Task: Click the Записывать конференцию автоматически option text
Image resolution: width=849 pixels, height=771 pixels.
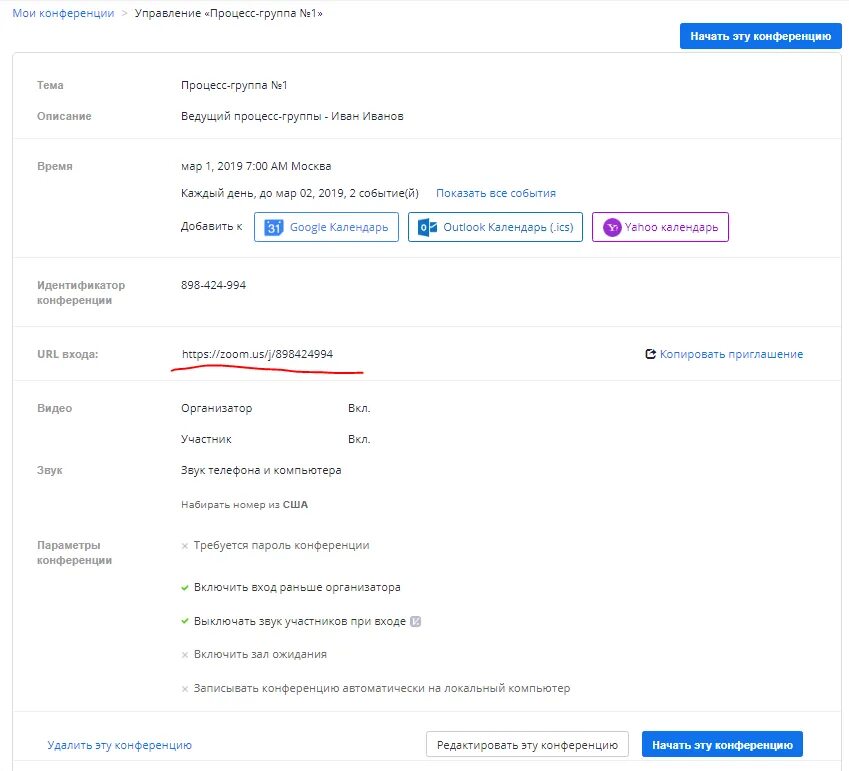Action: pyautogui.click(x=382, y=688)
